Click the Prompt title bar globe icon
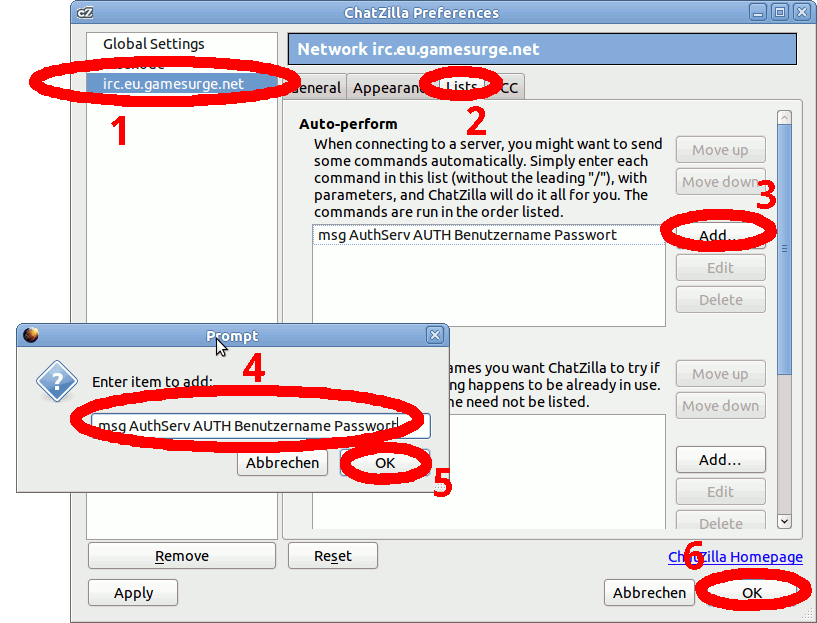 pos(31,335)
